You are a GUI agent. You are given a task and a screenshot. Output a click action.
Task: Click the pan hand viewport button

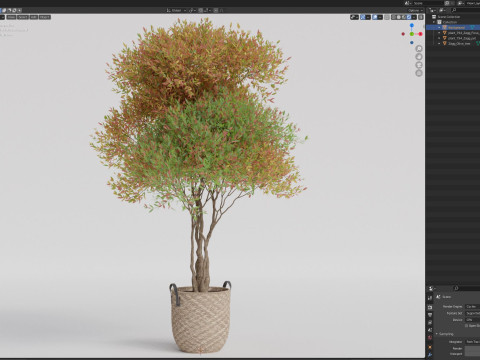point(419,57)
